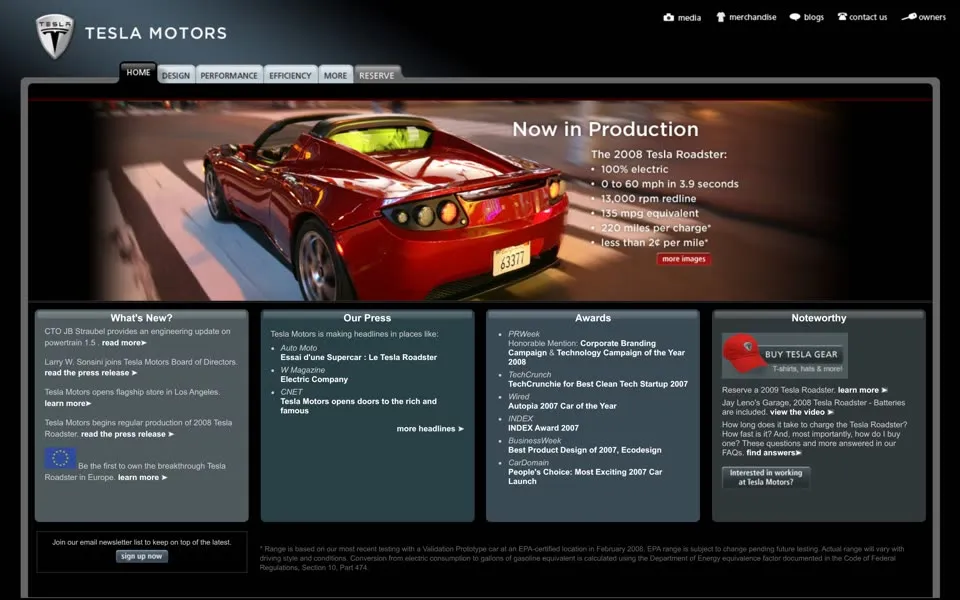Image resolution: width=960 pixels, height=600 pixels.
Task: Click the PRWeek source name
Action: coord(523,334)
